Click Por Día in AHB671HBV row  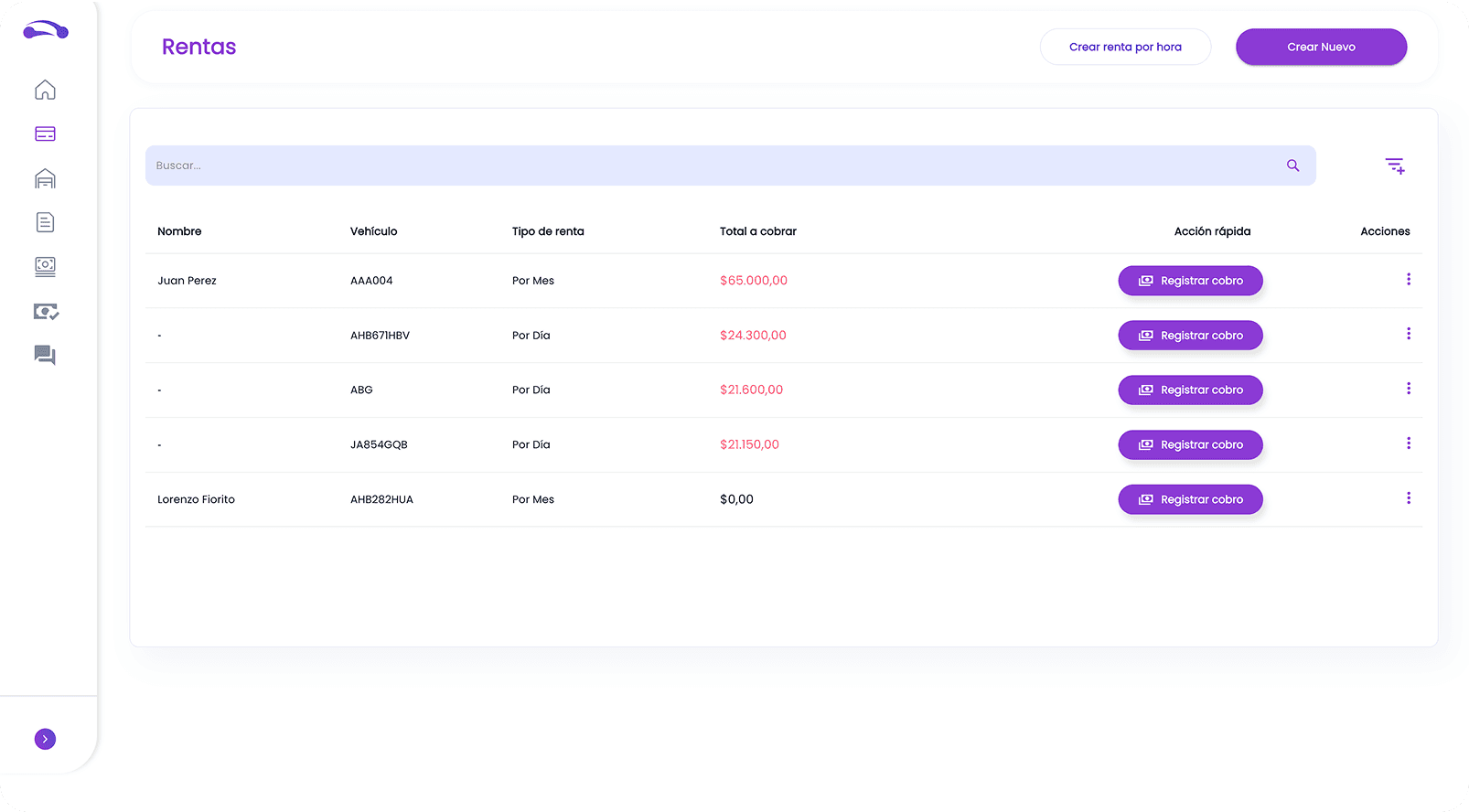531,336
